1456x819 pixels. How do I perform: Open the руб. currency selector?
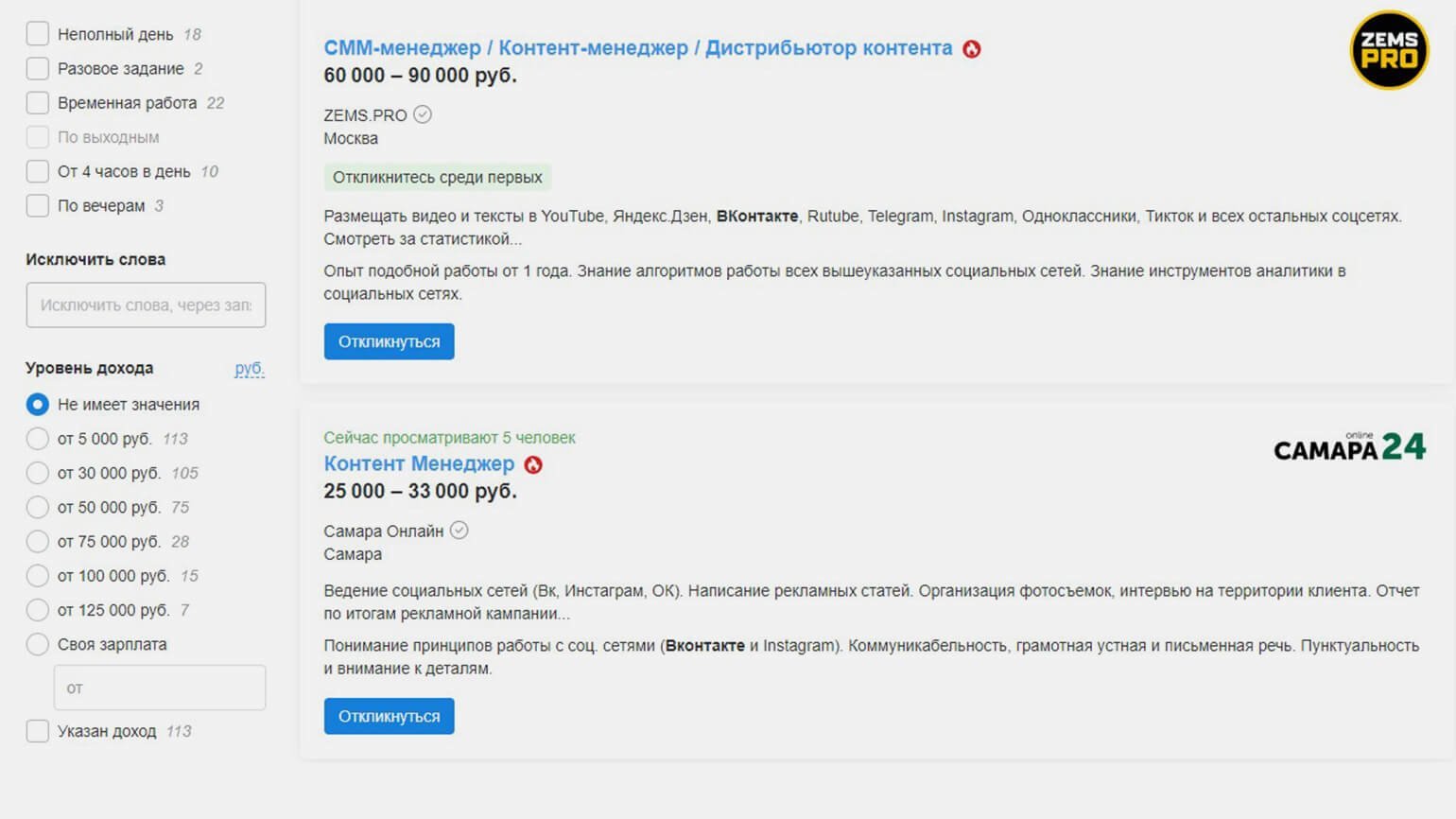tap(250, 369)
